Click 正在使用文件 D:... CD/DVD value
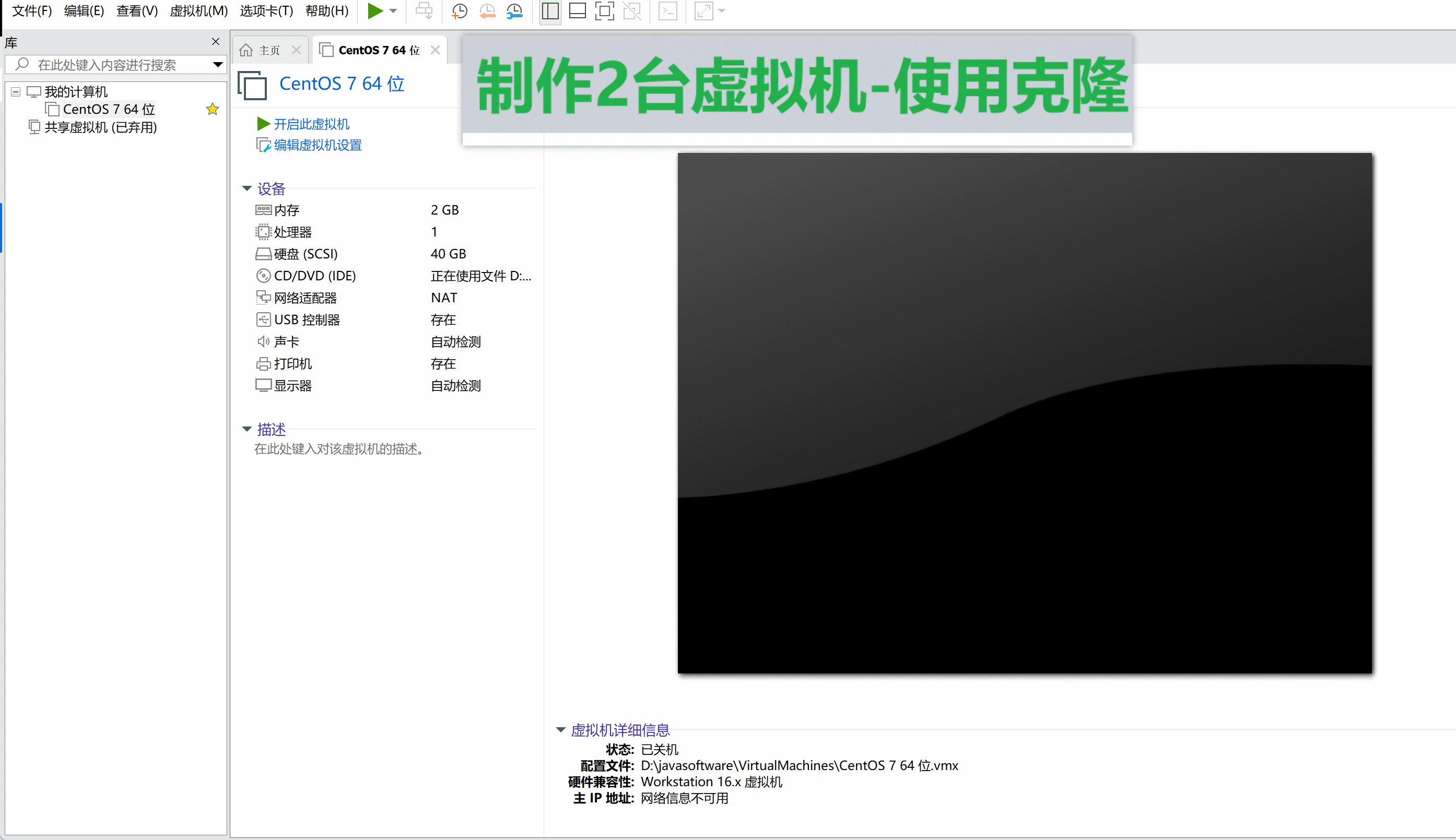The image size is (1456, 840). click(x=480, y=276)
